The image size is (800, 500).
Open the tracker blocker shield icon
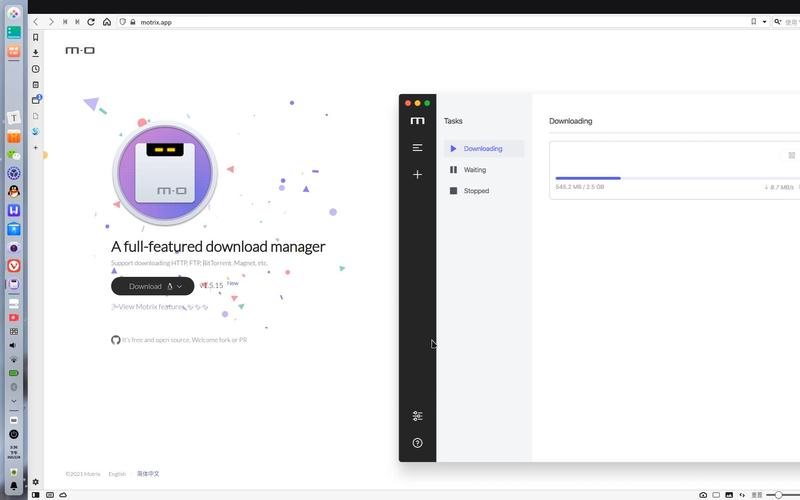pyautogui.click(x=122, y=22)
